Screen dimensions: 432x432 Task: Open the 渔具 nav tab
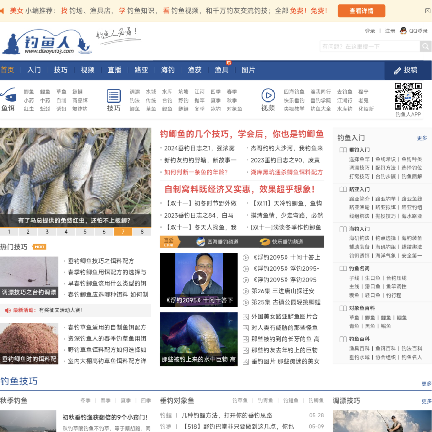221,70
